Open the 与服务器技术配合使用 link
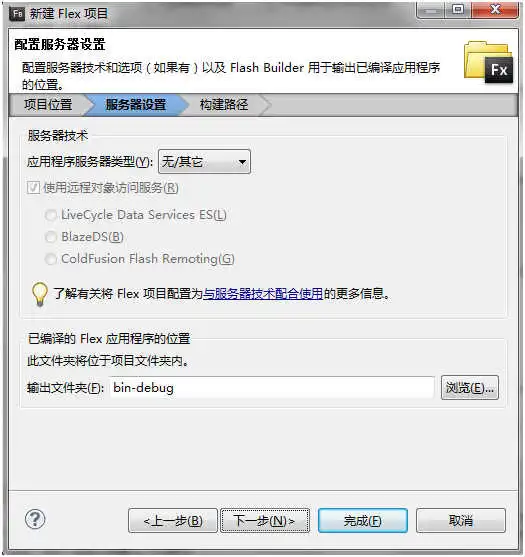 (x=263, y=294)
